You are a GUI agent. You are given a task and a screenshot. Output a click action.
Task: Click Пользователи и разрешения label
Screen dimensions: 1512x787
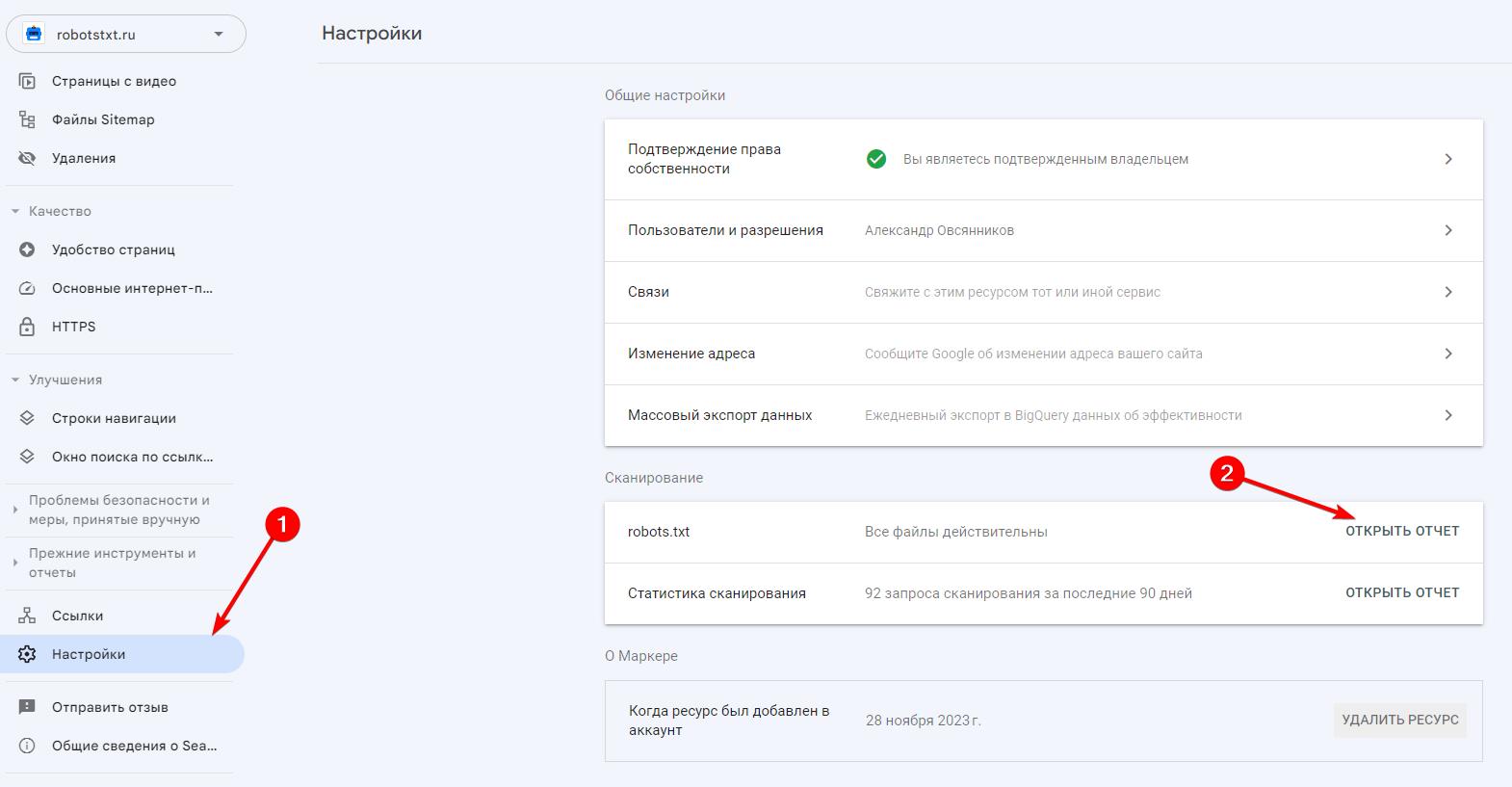pyautogui.click(x=725, y=230)
